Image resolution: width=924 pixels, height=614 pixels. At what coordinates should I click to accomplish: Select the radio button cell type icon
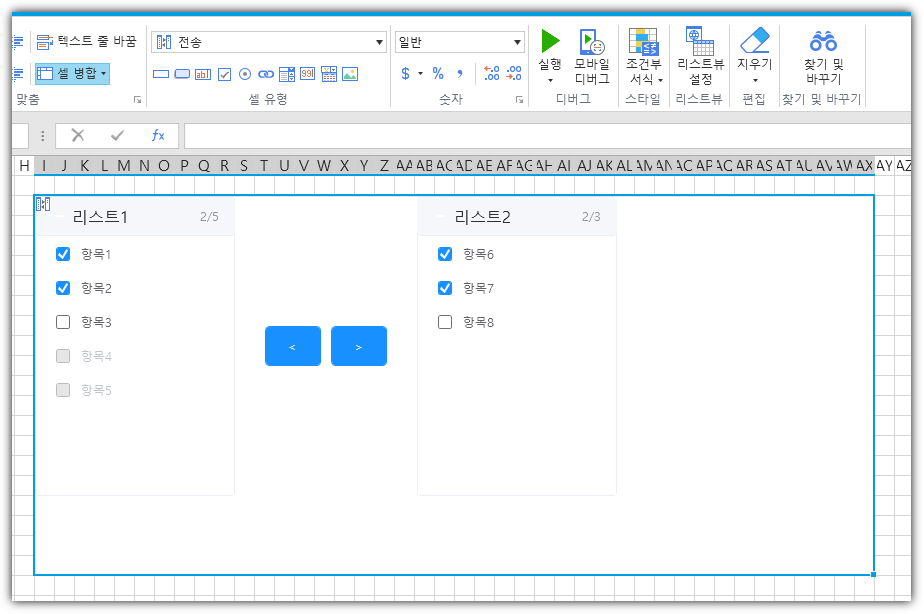tap(245, 74)
